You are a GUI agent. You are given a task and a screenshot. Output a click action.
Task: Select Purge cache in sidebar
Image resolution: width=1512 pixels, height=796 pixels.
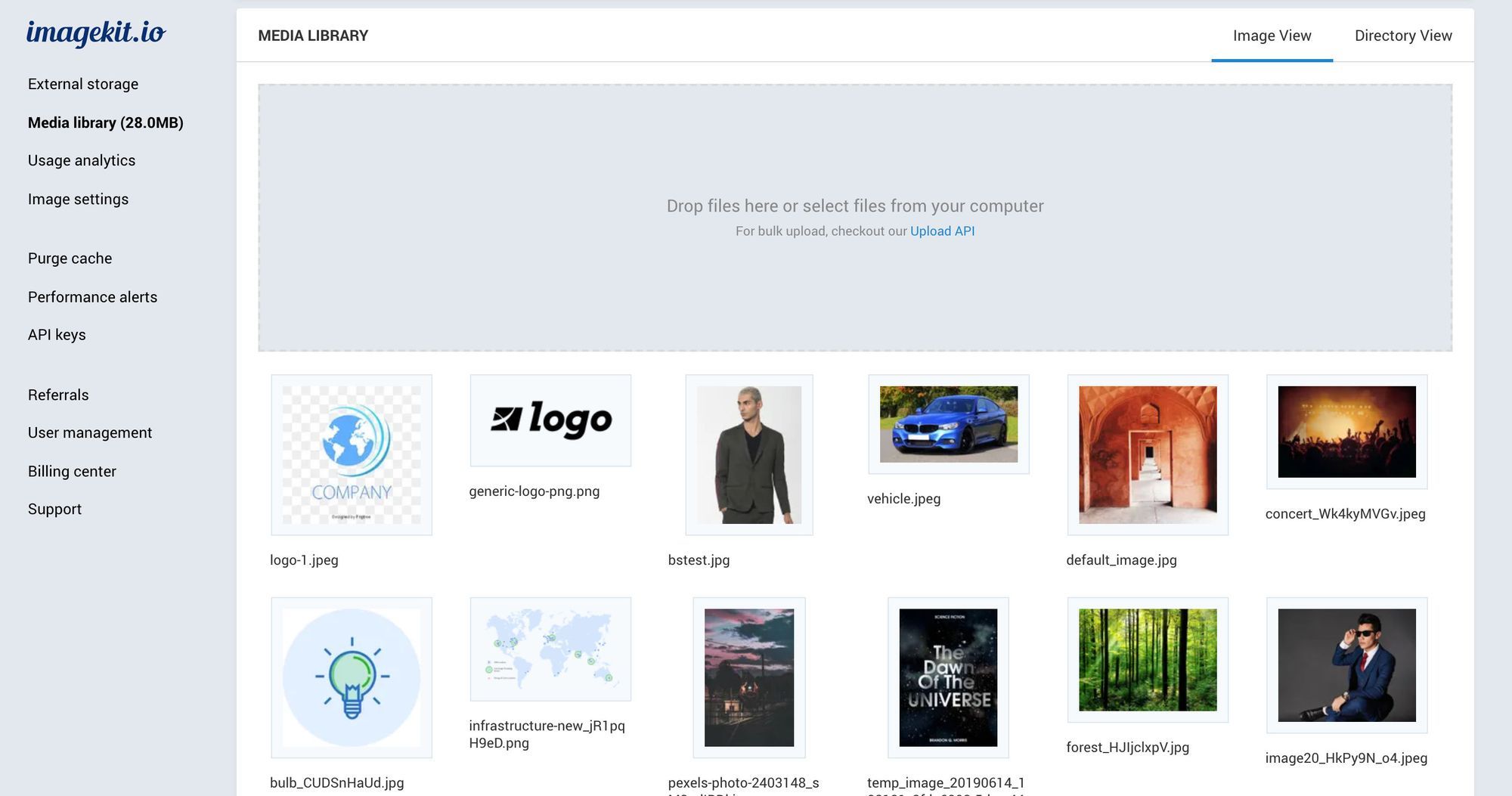click(70, 259)
